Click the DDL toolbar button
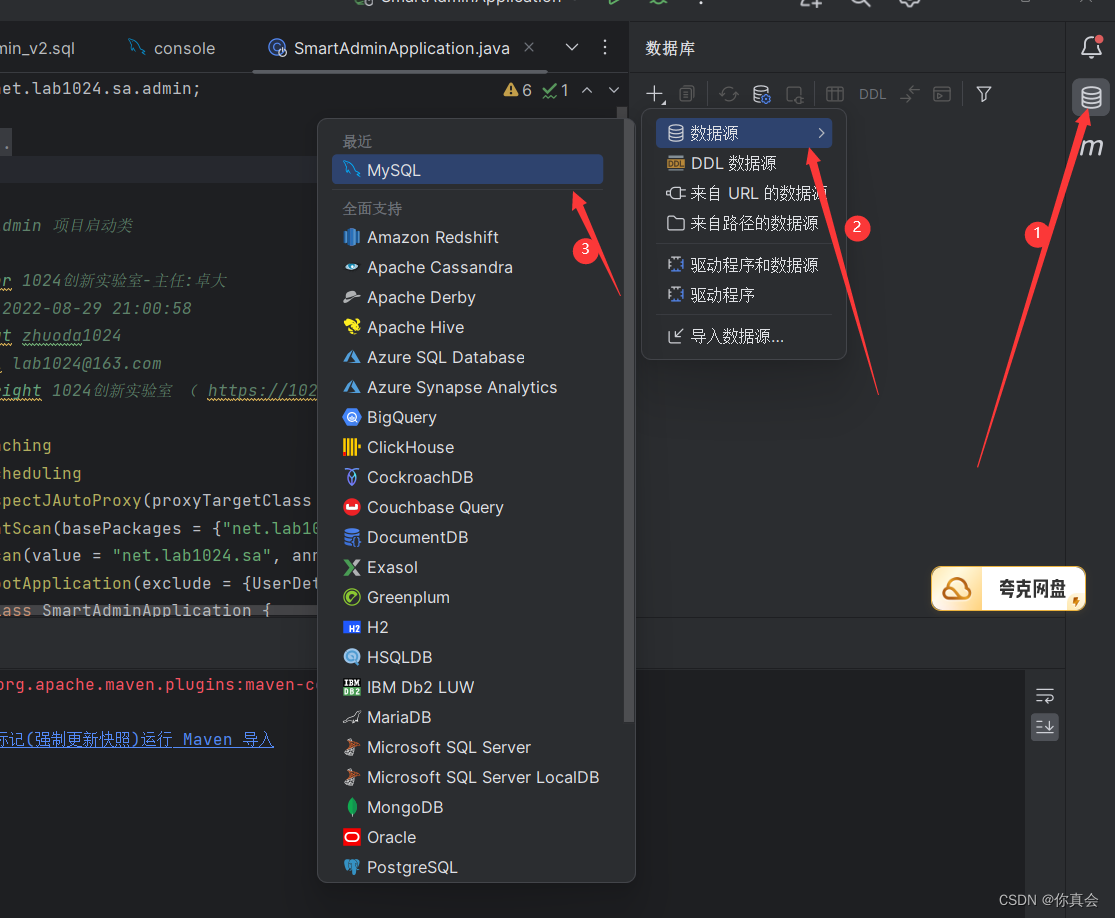Image resolution: width=1115 pixels, height=918 pixels. tap(872, 95)
